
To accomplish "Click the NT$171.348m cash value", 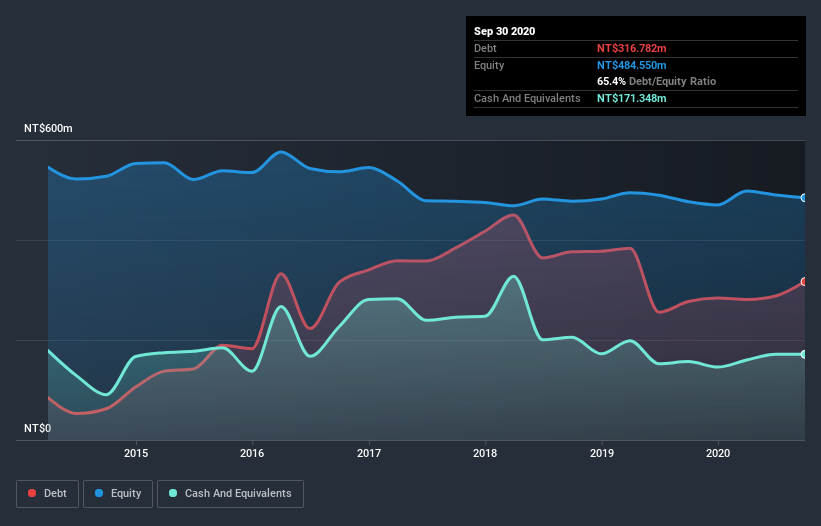I will pos(631,98).
